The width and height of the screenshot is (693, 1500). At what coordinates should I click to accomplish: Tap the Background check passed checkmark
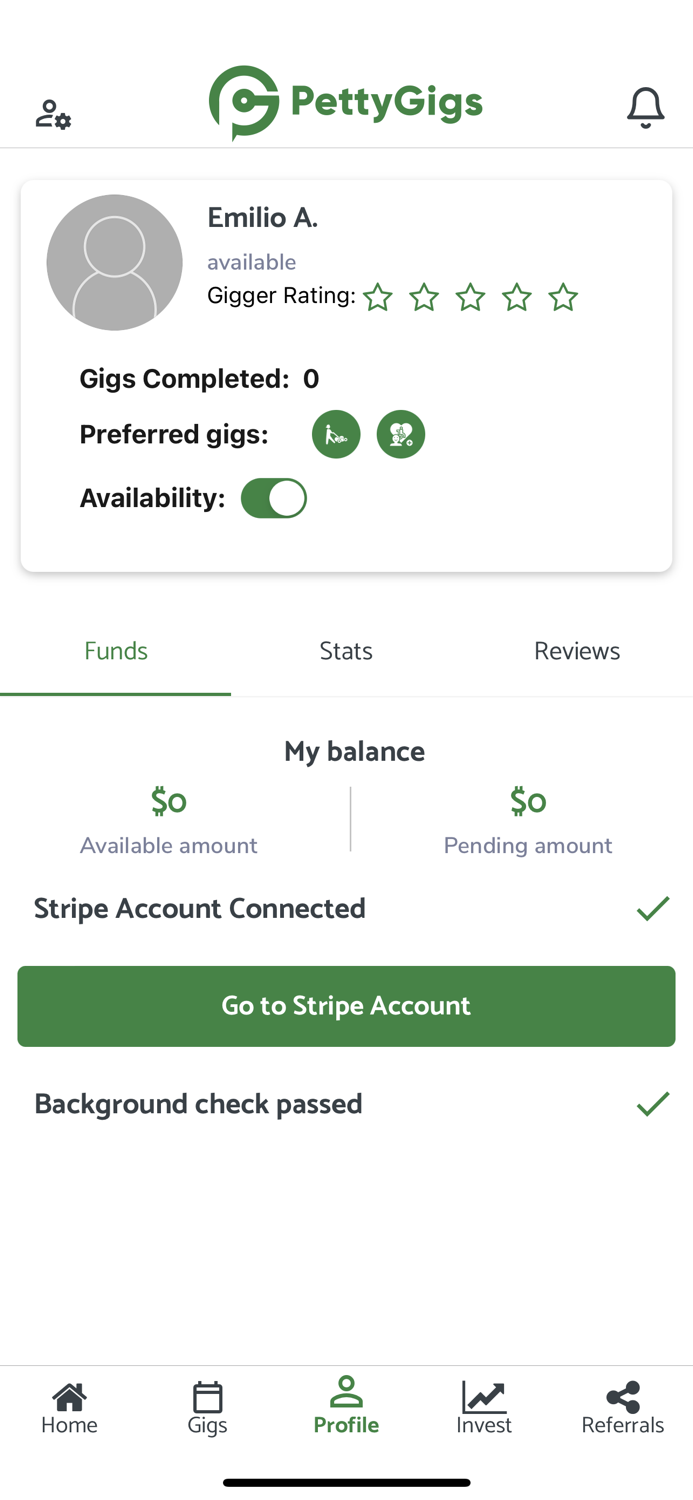coord(653,1104)
